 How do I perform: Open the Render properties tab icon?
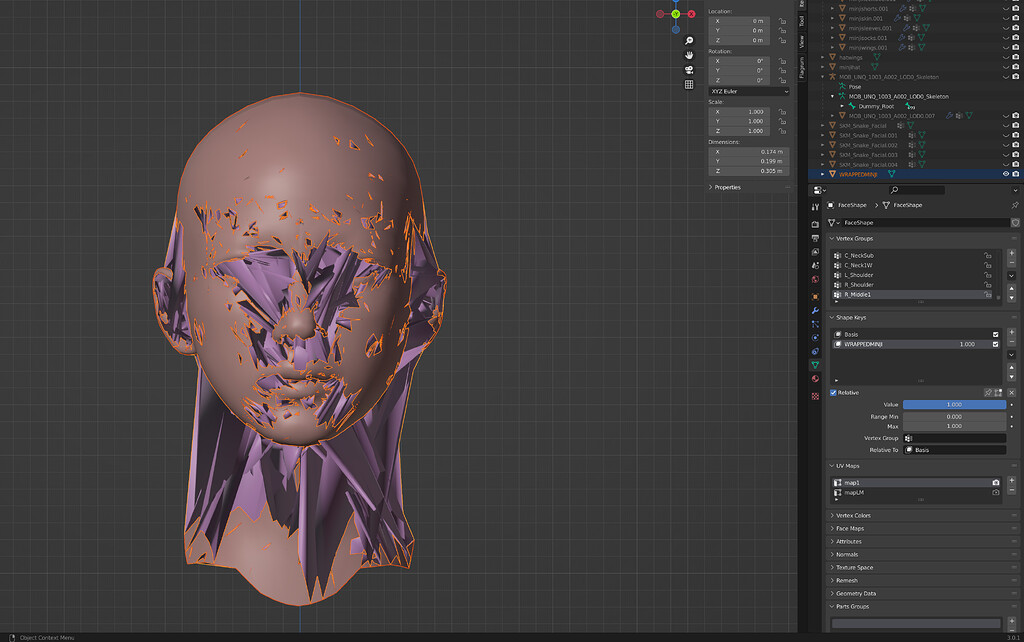(x=815, y=225)
